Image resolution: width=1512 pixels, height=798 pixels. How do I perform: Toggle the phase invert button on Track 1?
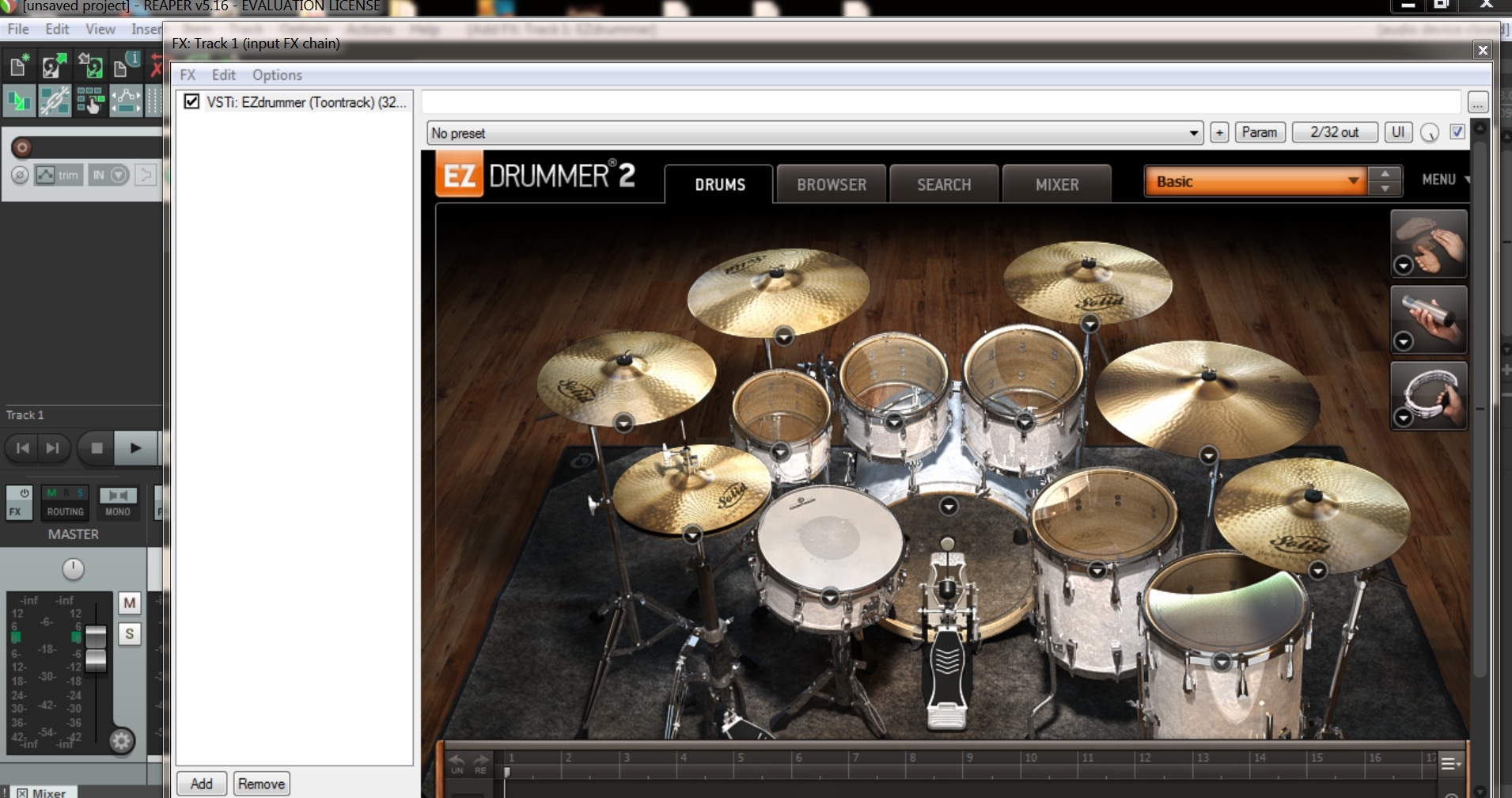point(20,175)
